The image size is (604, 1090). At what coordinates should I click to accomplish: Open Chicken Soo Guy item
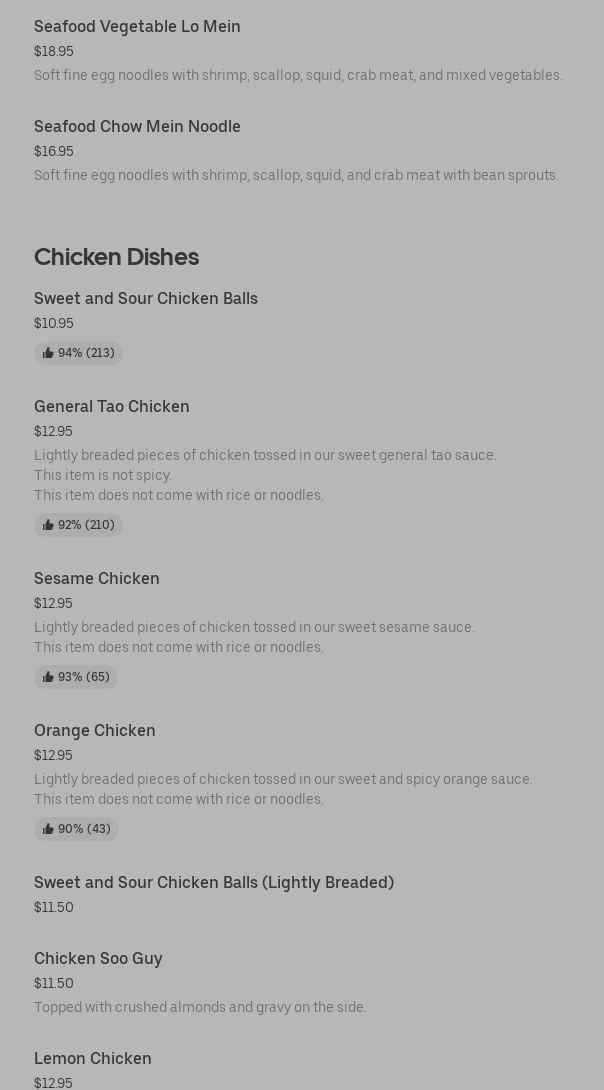[98, 959]
